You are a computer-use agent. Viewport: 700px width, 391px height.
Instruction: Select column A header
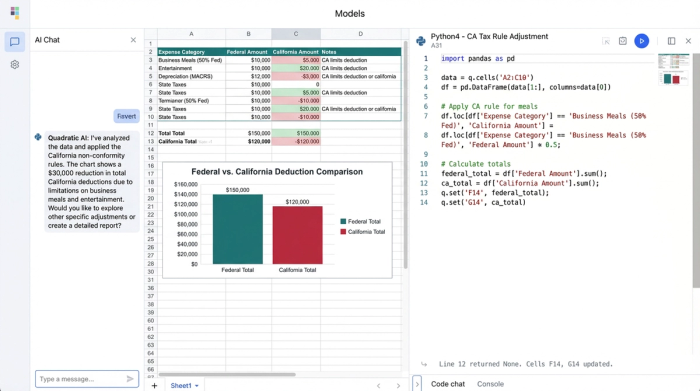pos(191,34)
